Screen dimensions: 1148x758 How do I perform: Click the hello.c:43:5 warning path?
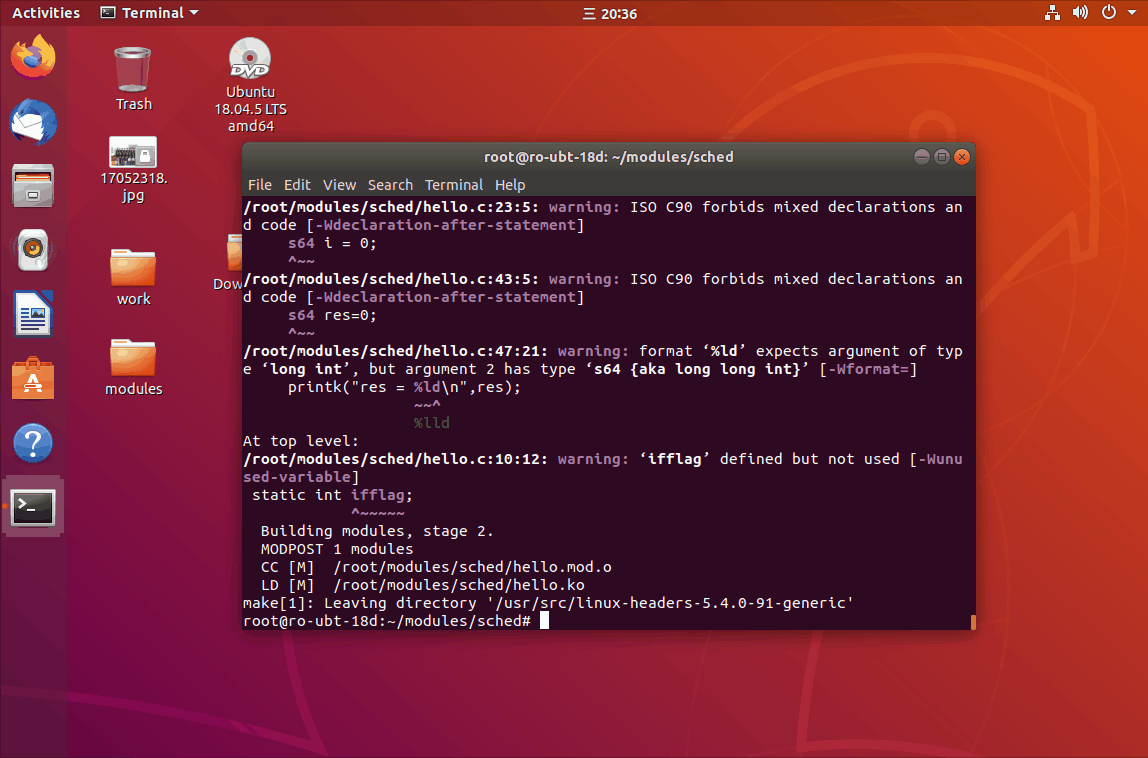pos(391,279)
